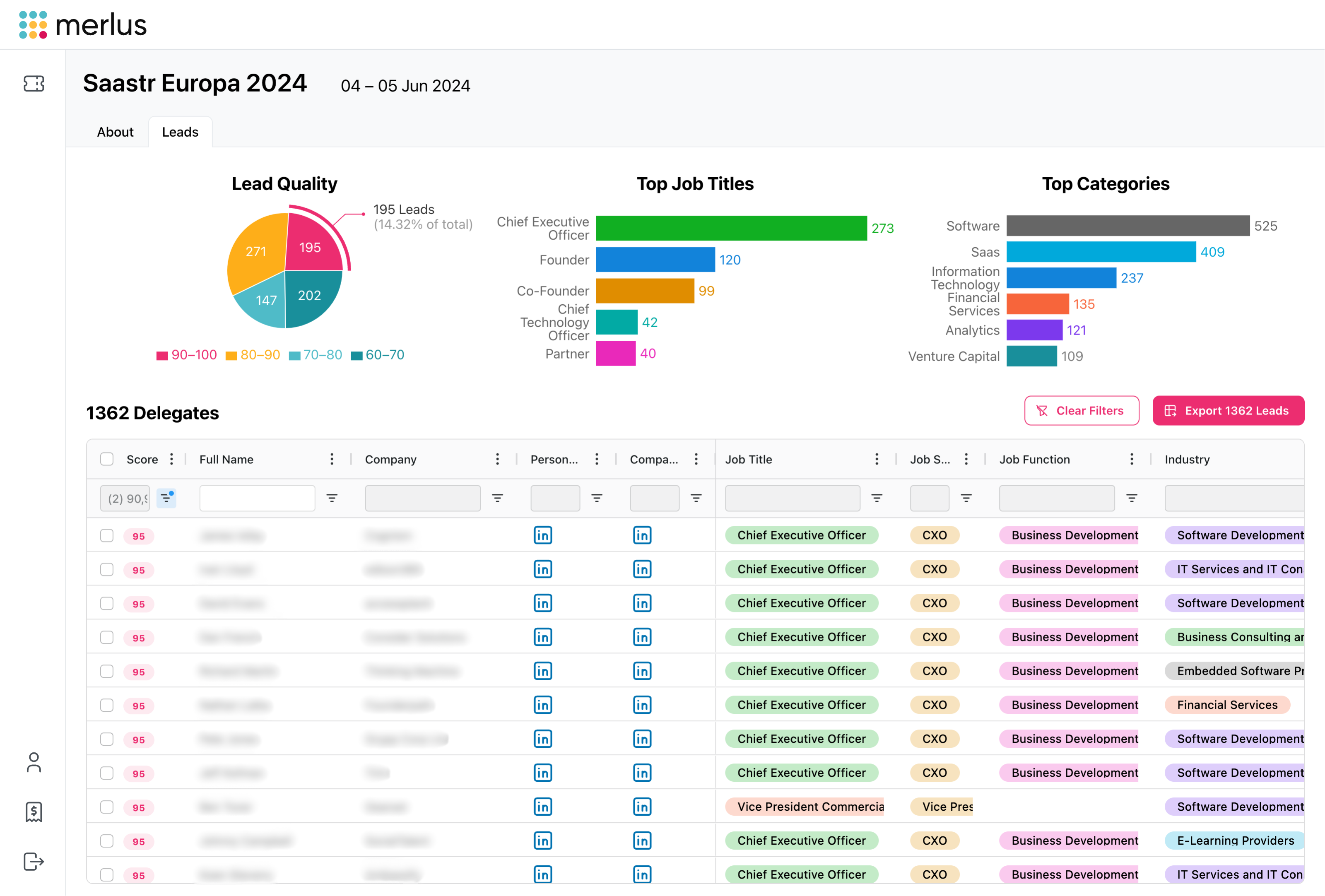The height and width of the screenshot is (896, 1325).
Task: Open company LinkedIn for Business Consulting row
Action: (642, 637)
